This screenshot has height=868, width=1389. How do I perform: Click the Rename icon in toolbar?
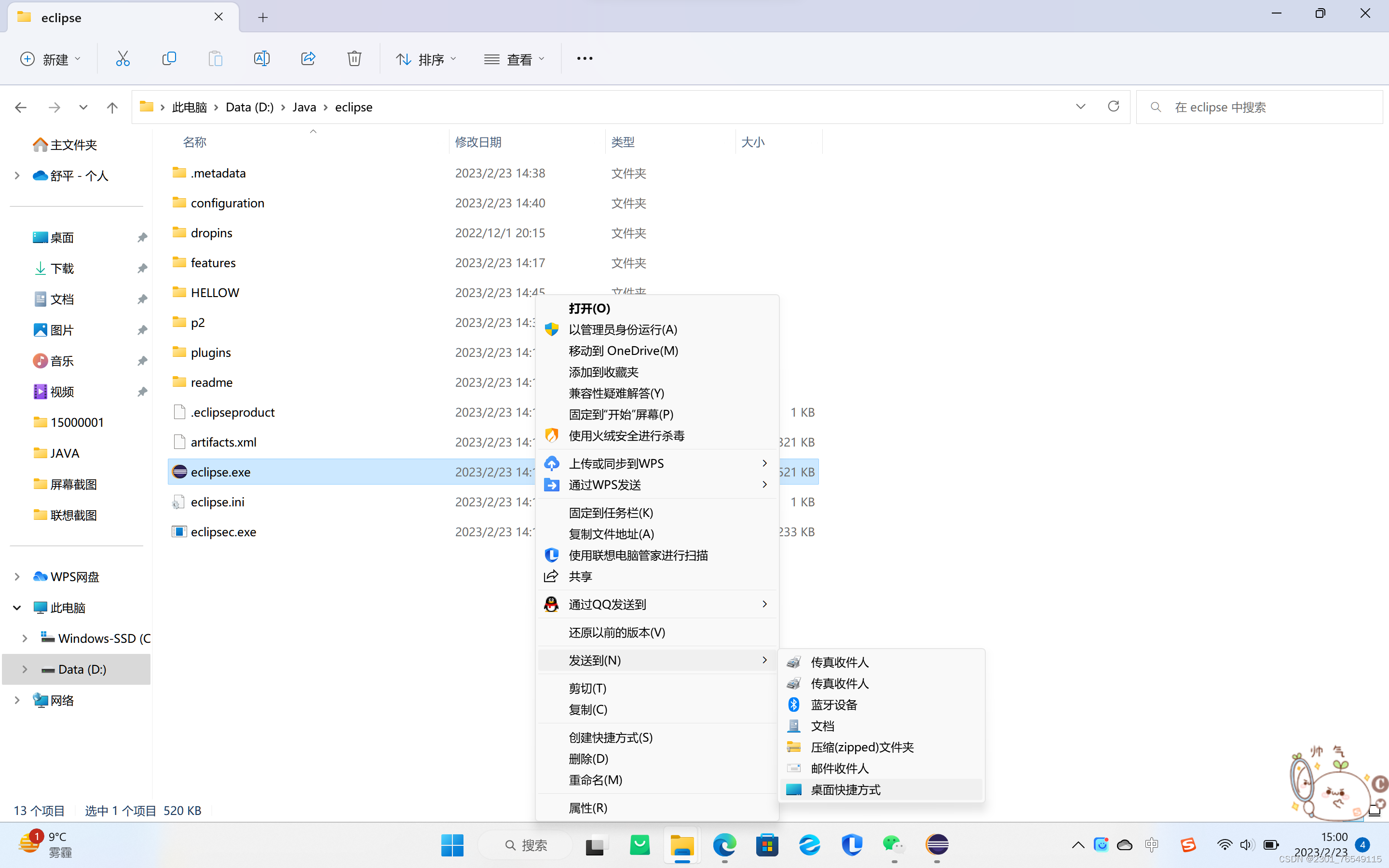[262, 58]
